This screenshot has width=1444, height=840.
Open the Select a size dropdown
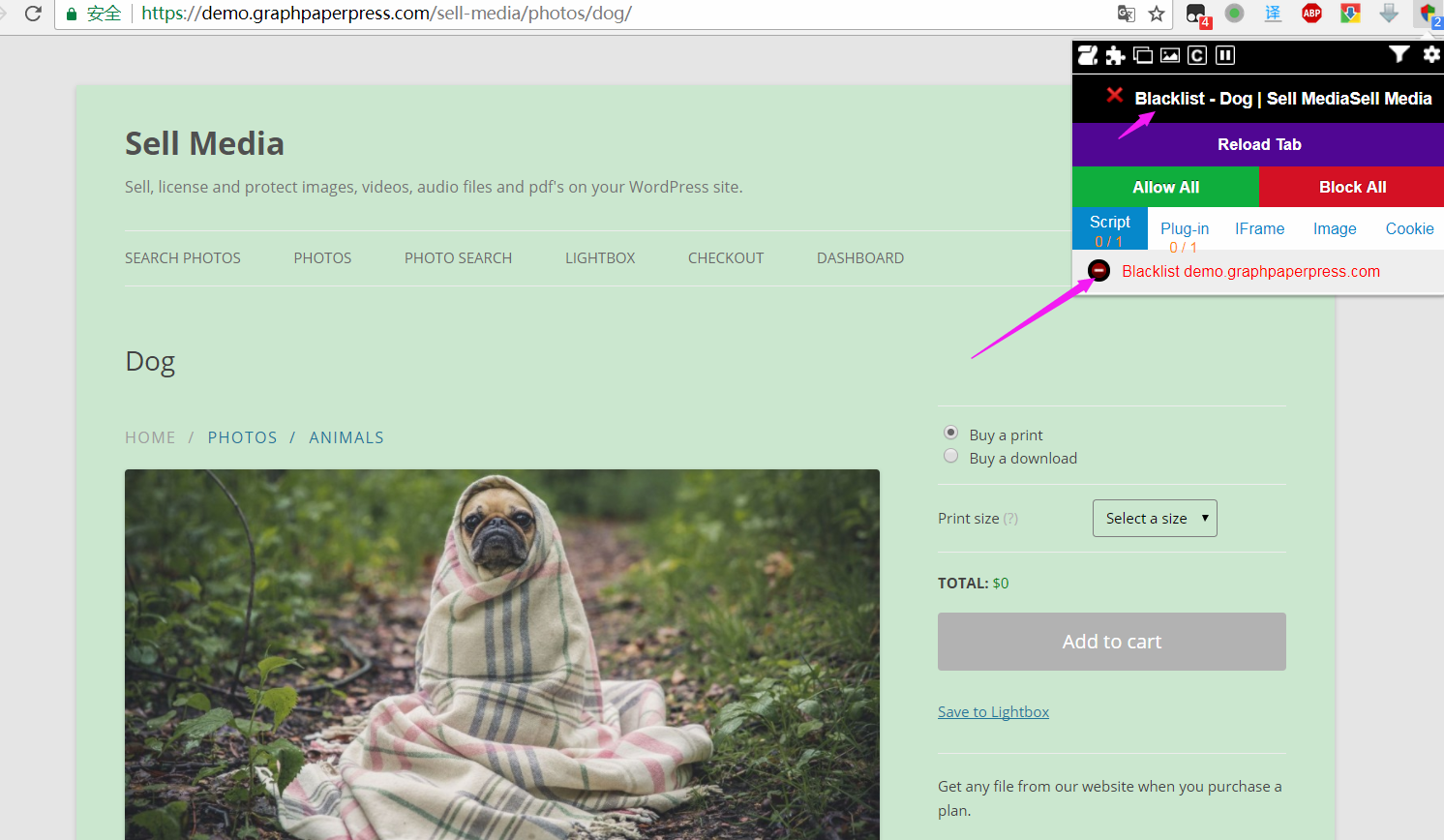coord(1155,518)
